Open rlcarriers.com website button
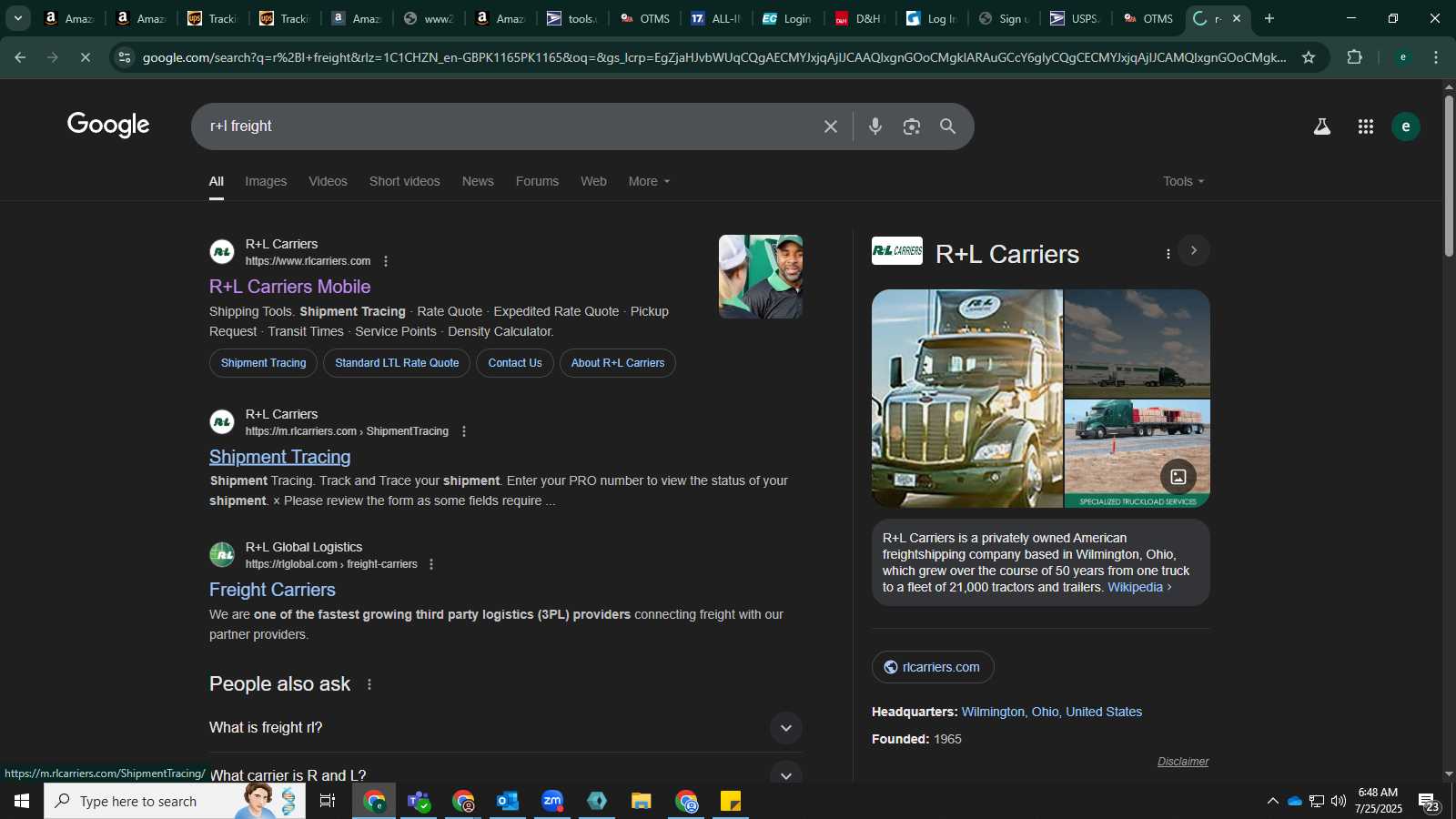 (933, 667)
